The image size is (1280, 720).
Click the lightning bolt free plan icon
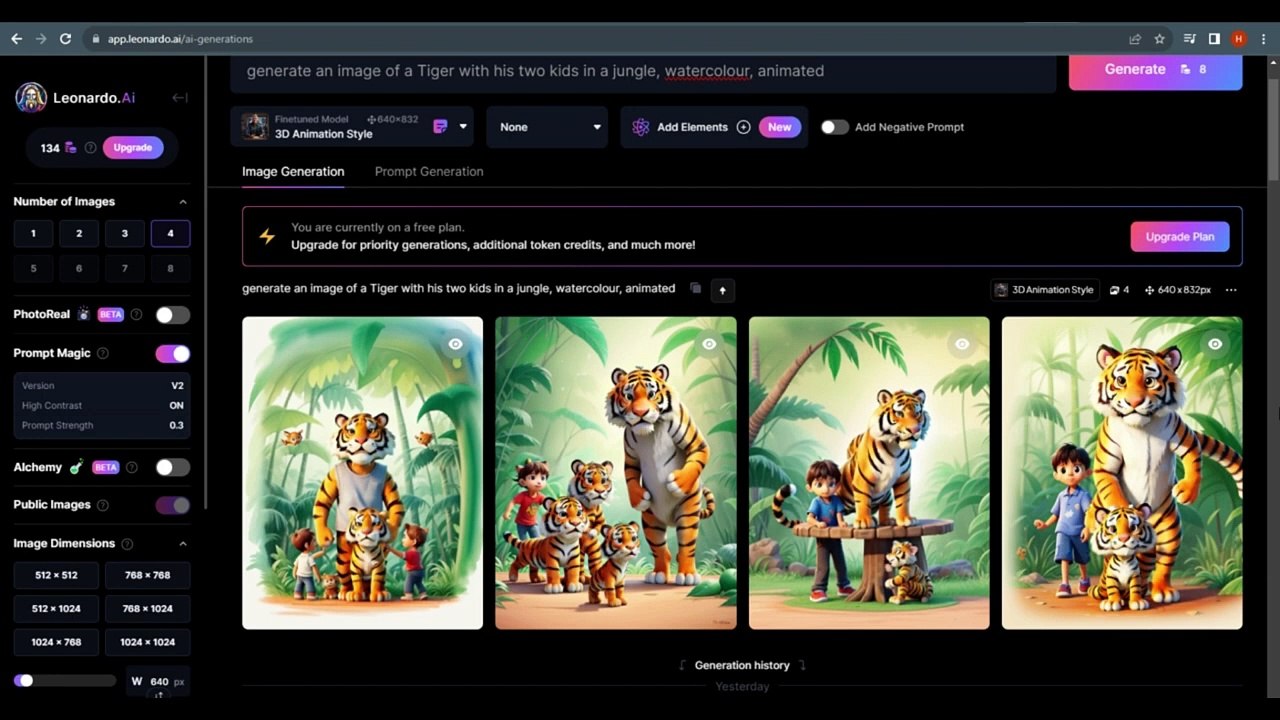click(267, 236)
